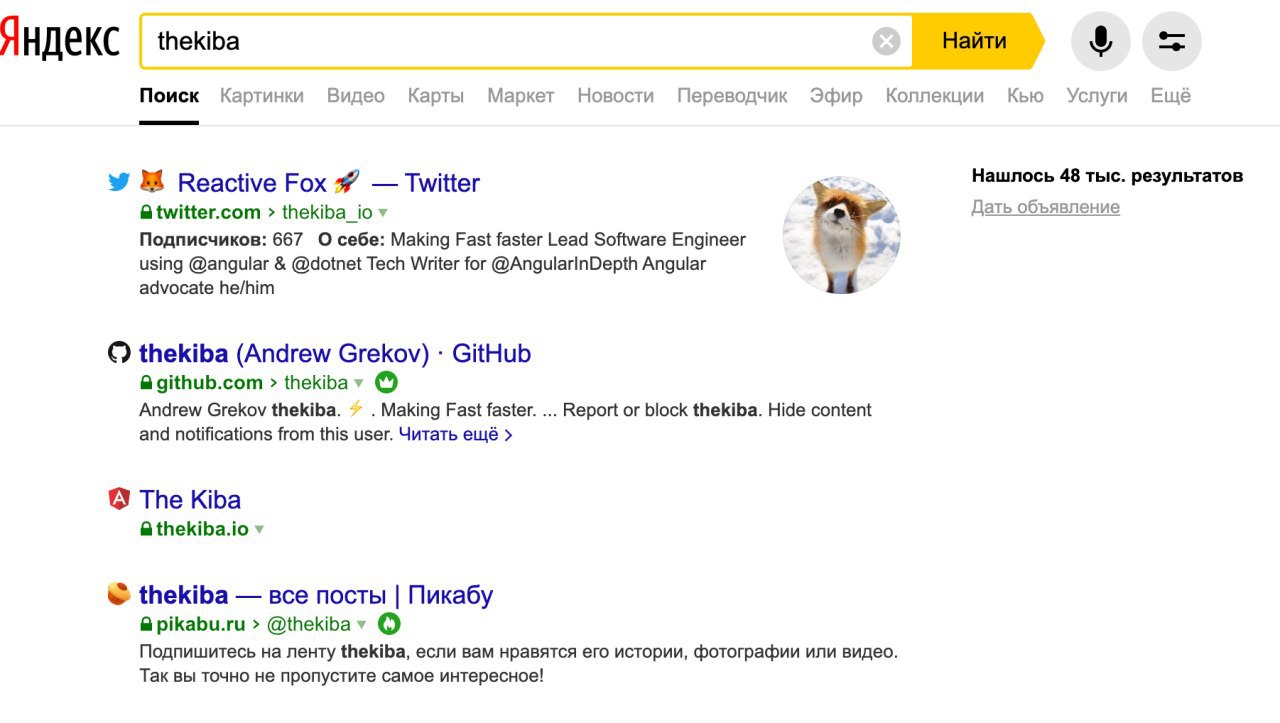Open the dropdown arrow after thekiba_io
This screenshot has width=1280, height=723.
[x=383, y=213]
